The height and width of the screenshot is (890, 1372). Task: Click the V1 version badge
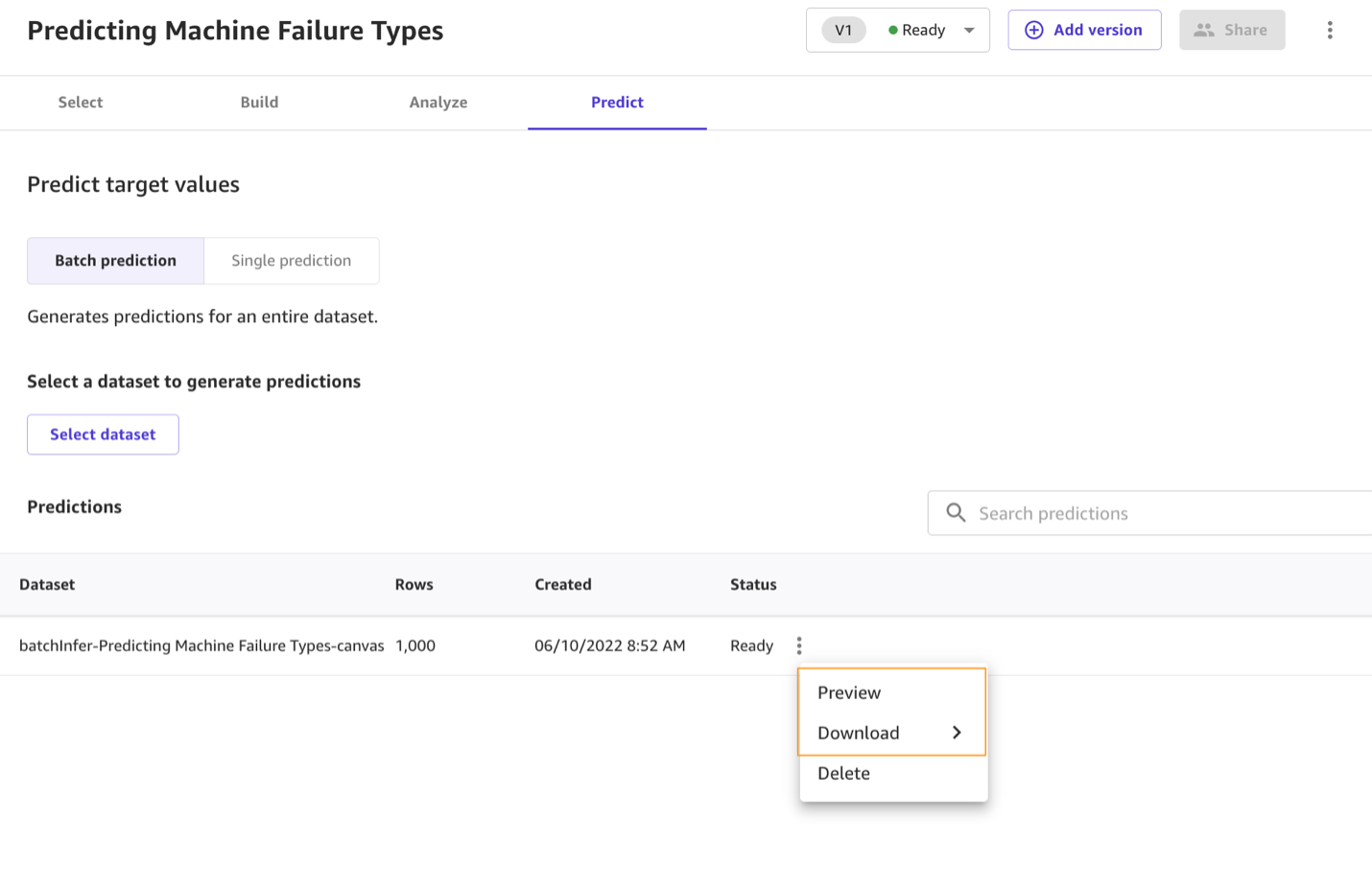(843, 30)
